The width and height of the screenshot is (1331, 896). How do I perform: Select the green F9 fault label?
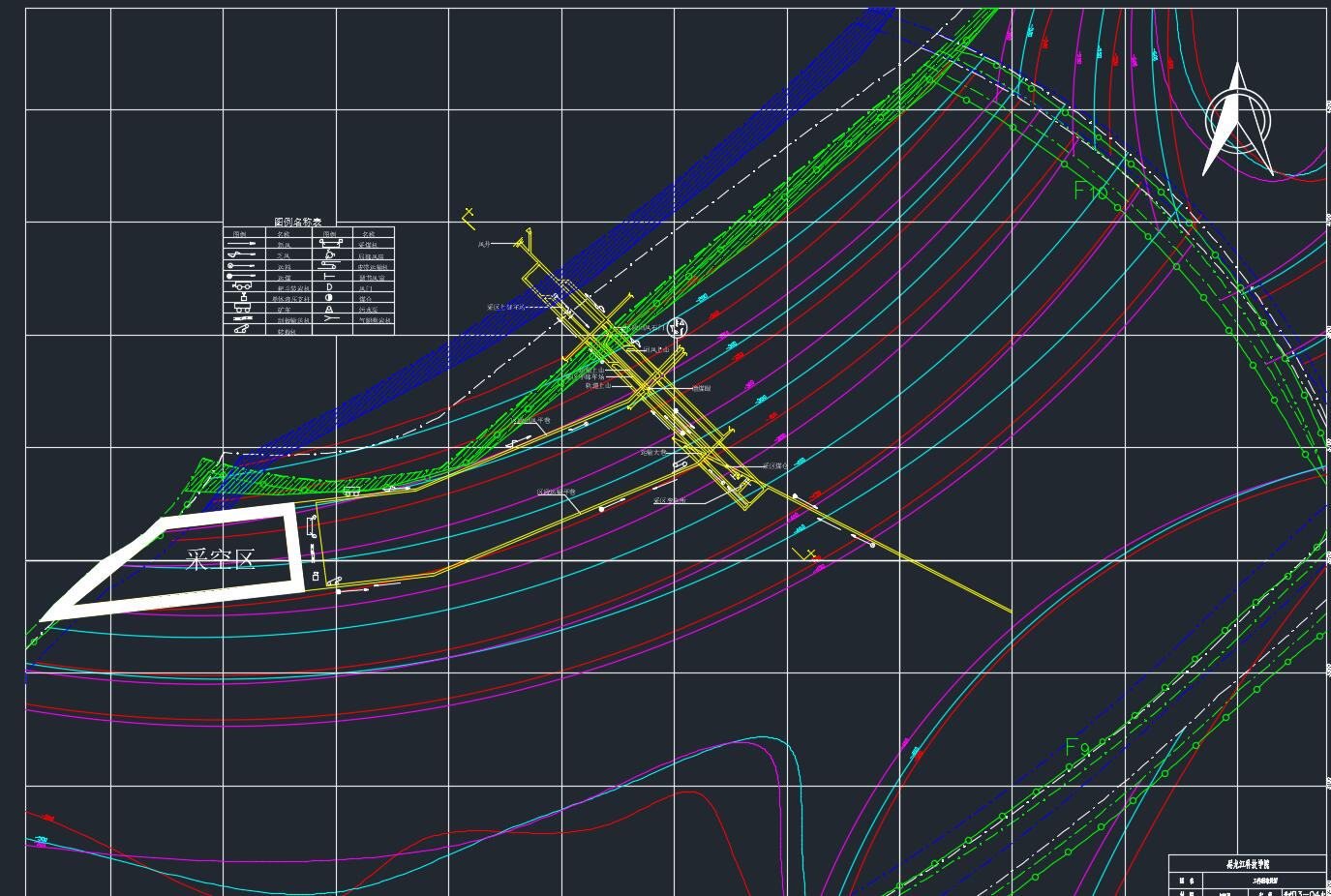coord(1077,747)
